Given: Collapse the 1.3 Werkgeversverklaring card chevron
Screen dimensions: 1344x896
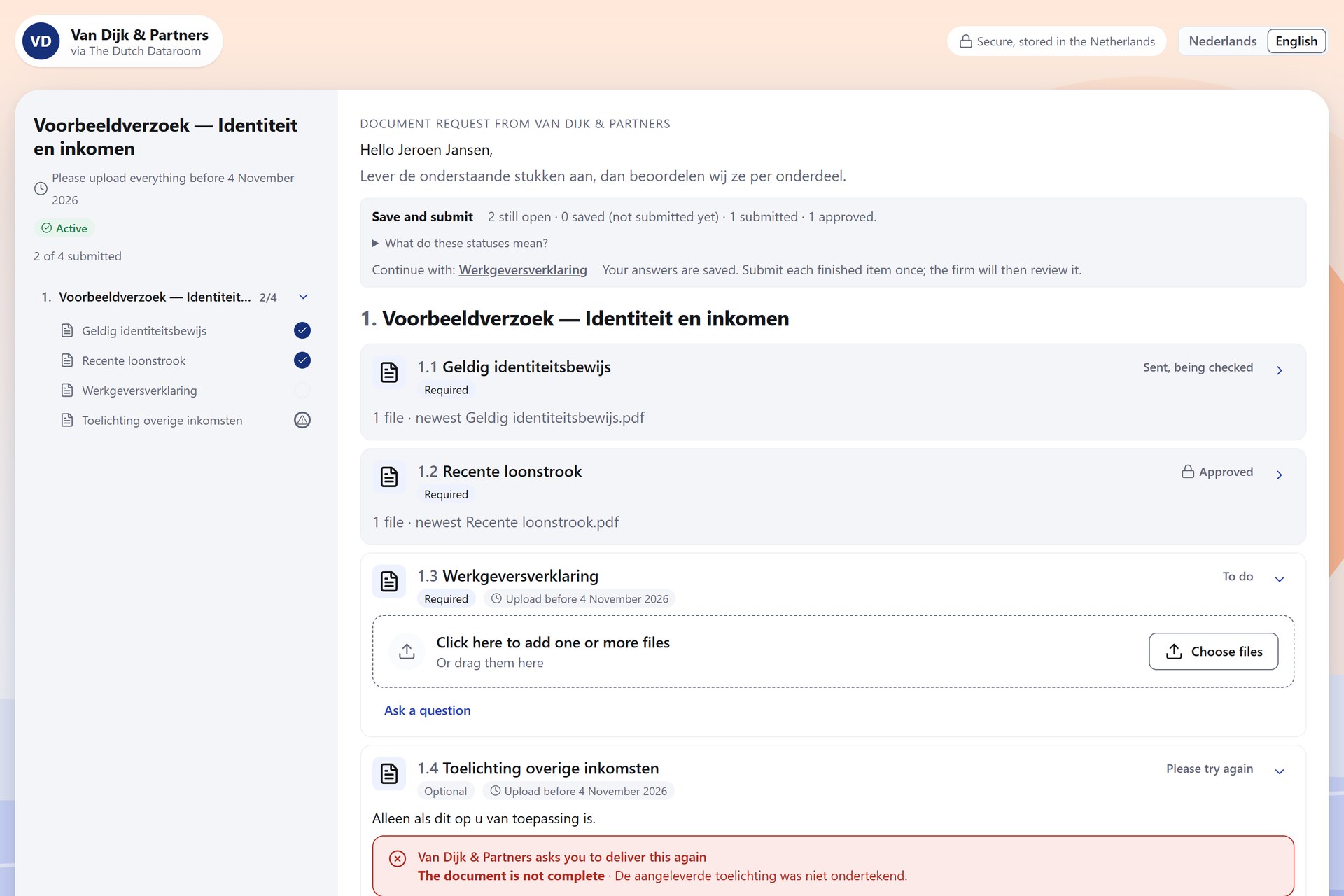Looking at the screenshot, I should [1279, 579].
